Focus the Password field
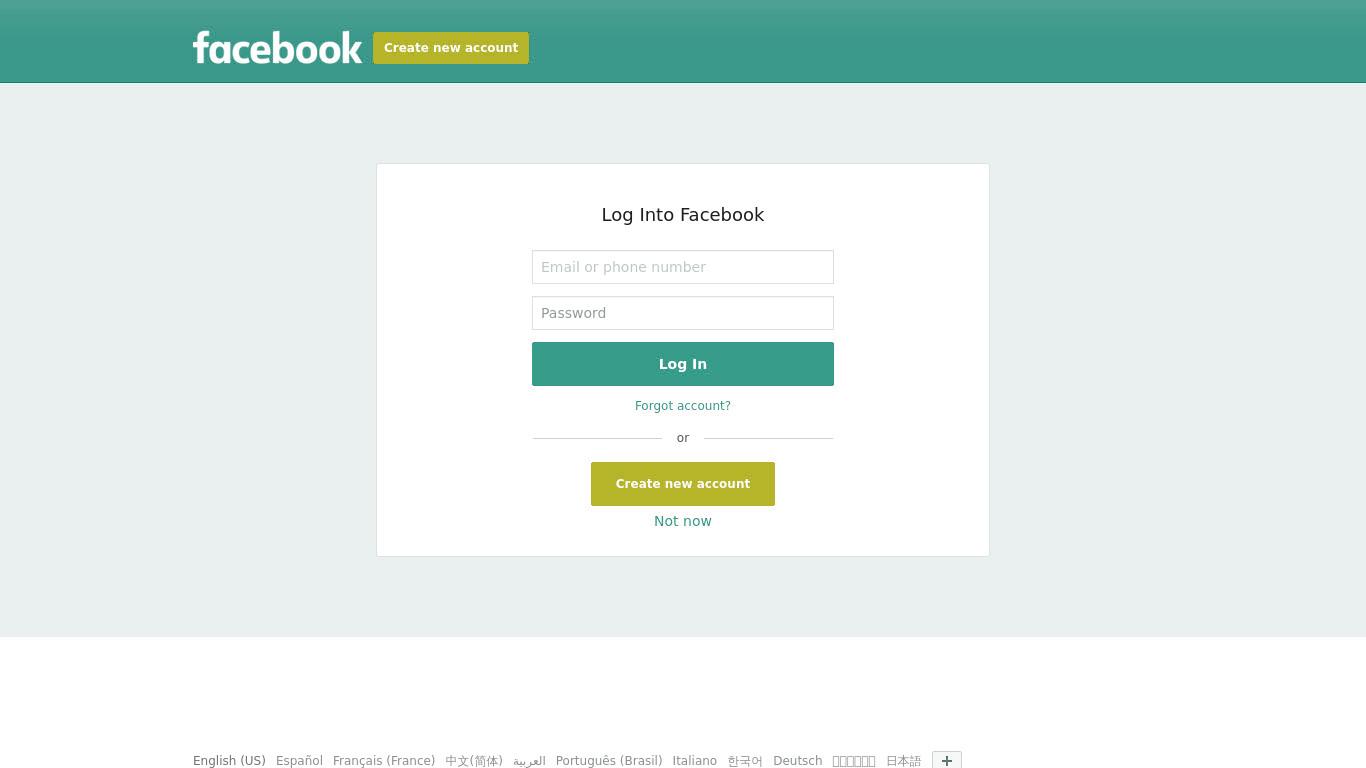 tap(683, 313)
